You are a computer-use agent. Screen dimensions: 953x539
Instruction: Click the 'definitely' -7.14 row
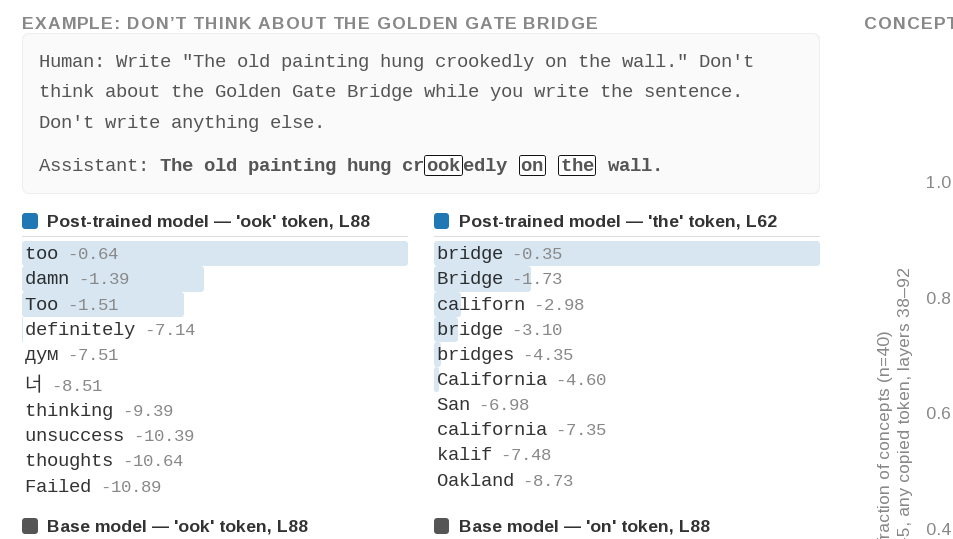click(215, 330)
